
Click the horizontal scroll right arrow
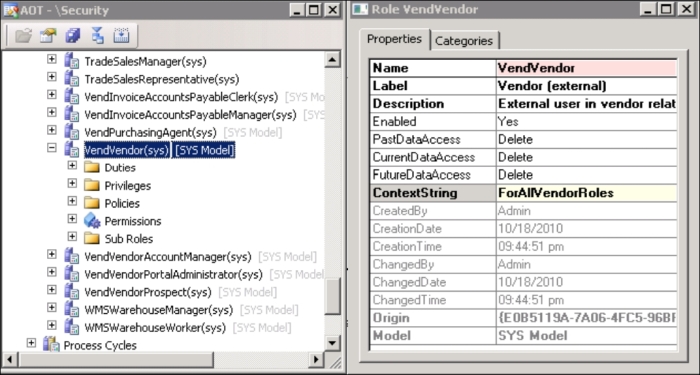click(x=317, y=359)
